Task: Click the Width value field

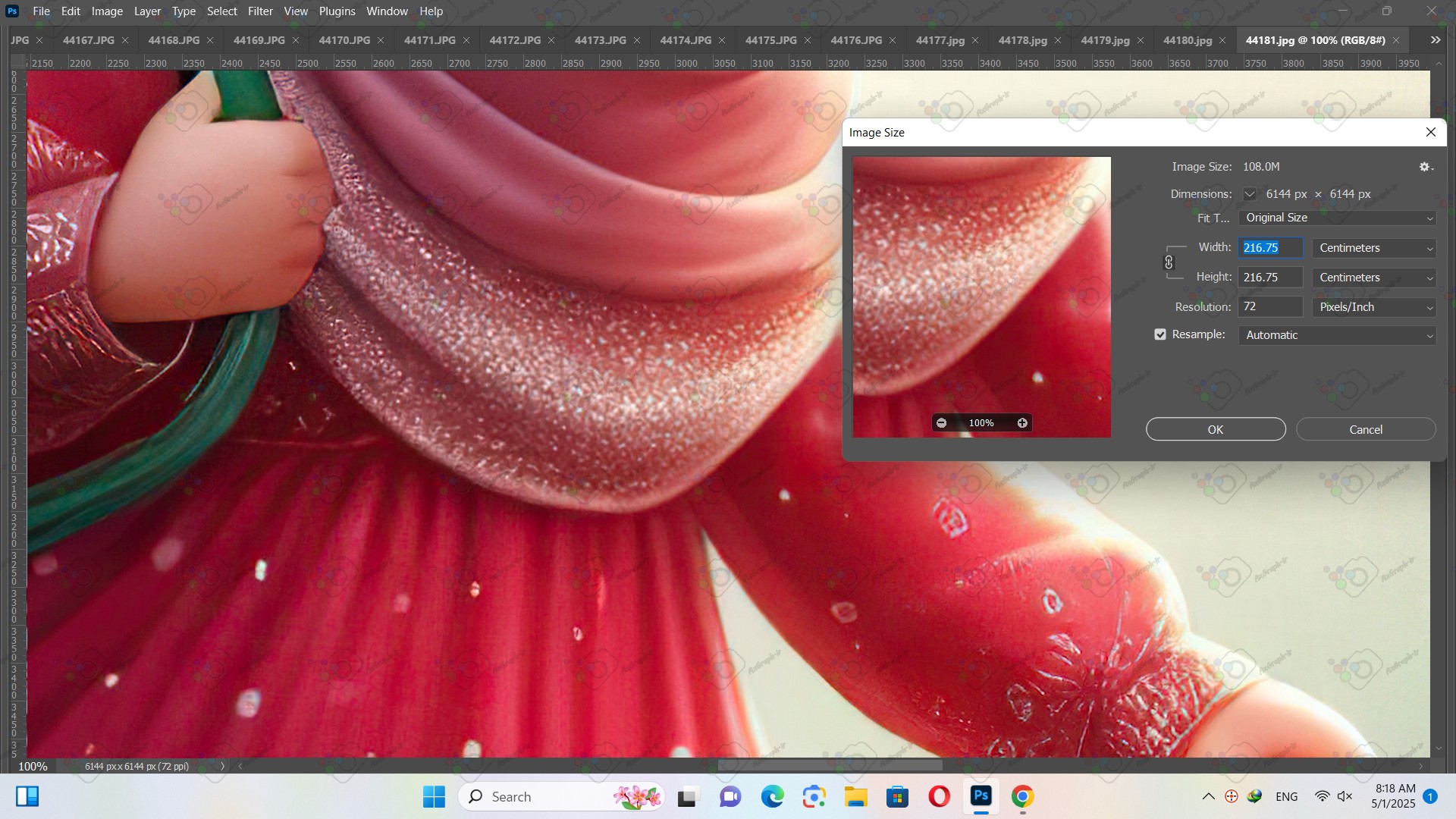Action: coord(1270,248)
